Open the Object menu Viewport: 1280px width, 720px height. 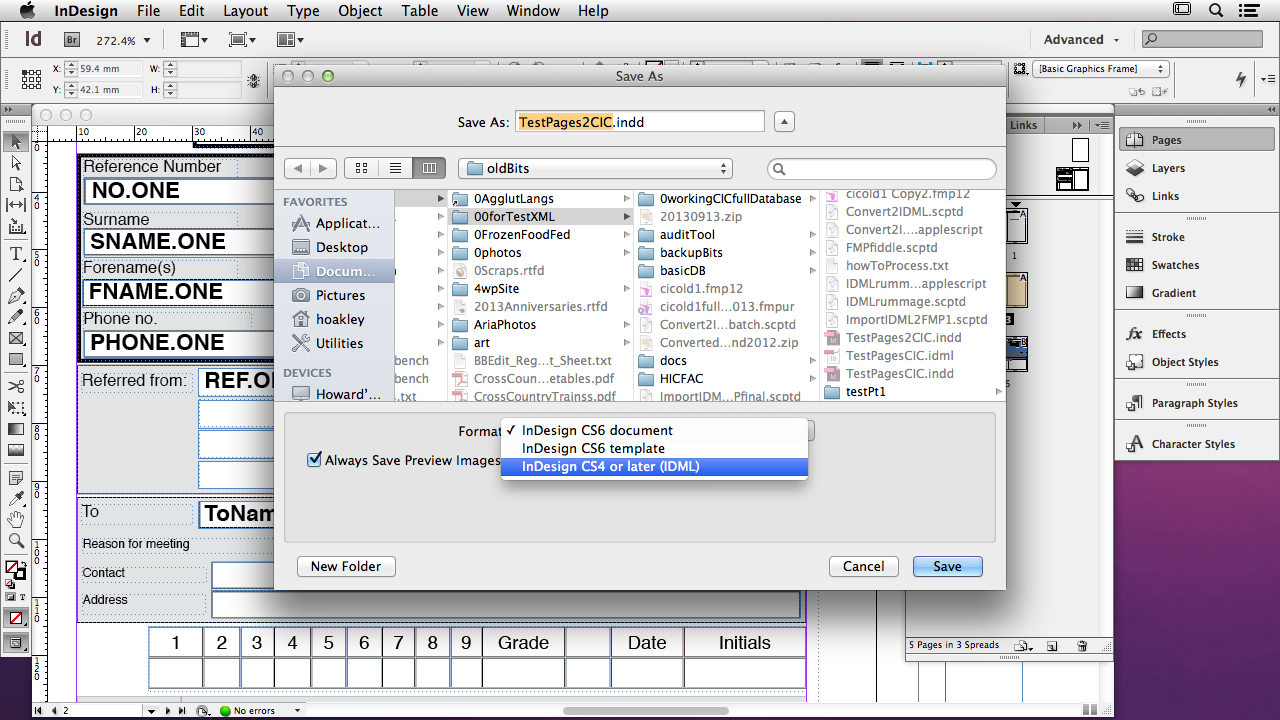[359, 11]
